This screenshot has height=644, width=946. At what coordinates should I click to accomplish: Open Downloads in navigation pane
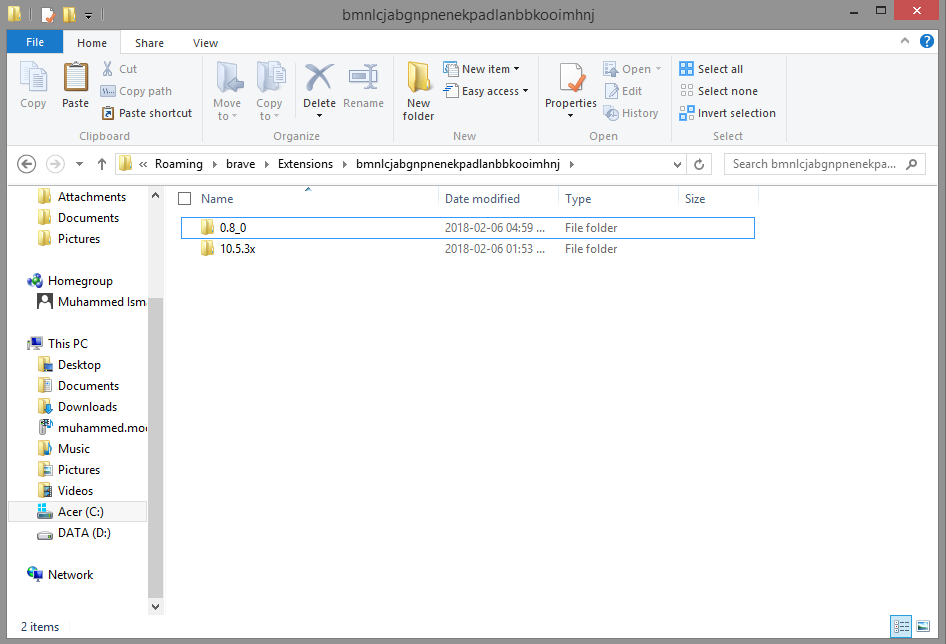(x=77, y=407)
